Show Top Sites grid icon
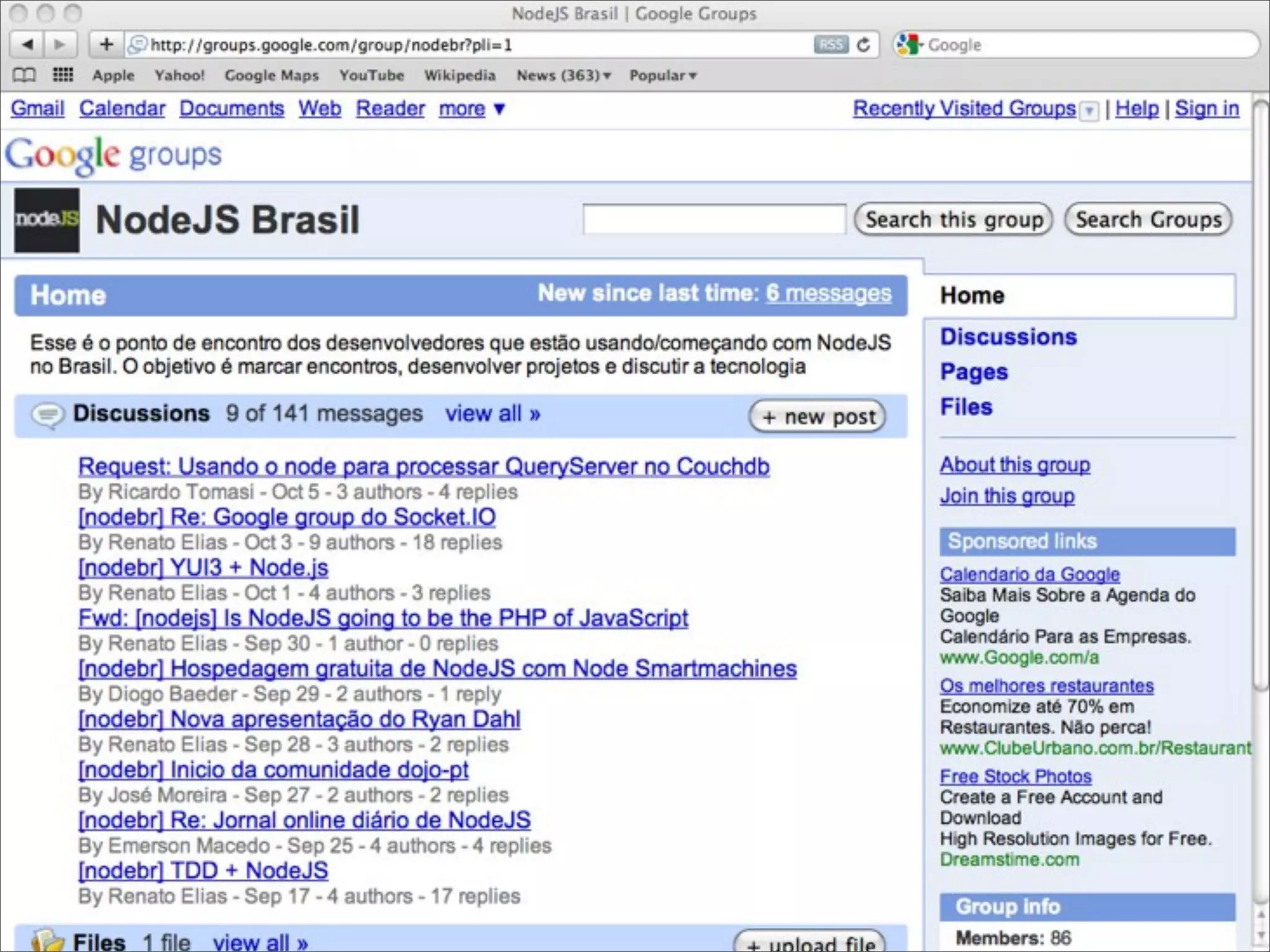1270x952 pixels. pyautogui.click(x=63, y=75)
